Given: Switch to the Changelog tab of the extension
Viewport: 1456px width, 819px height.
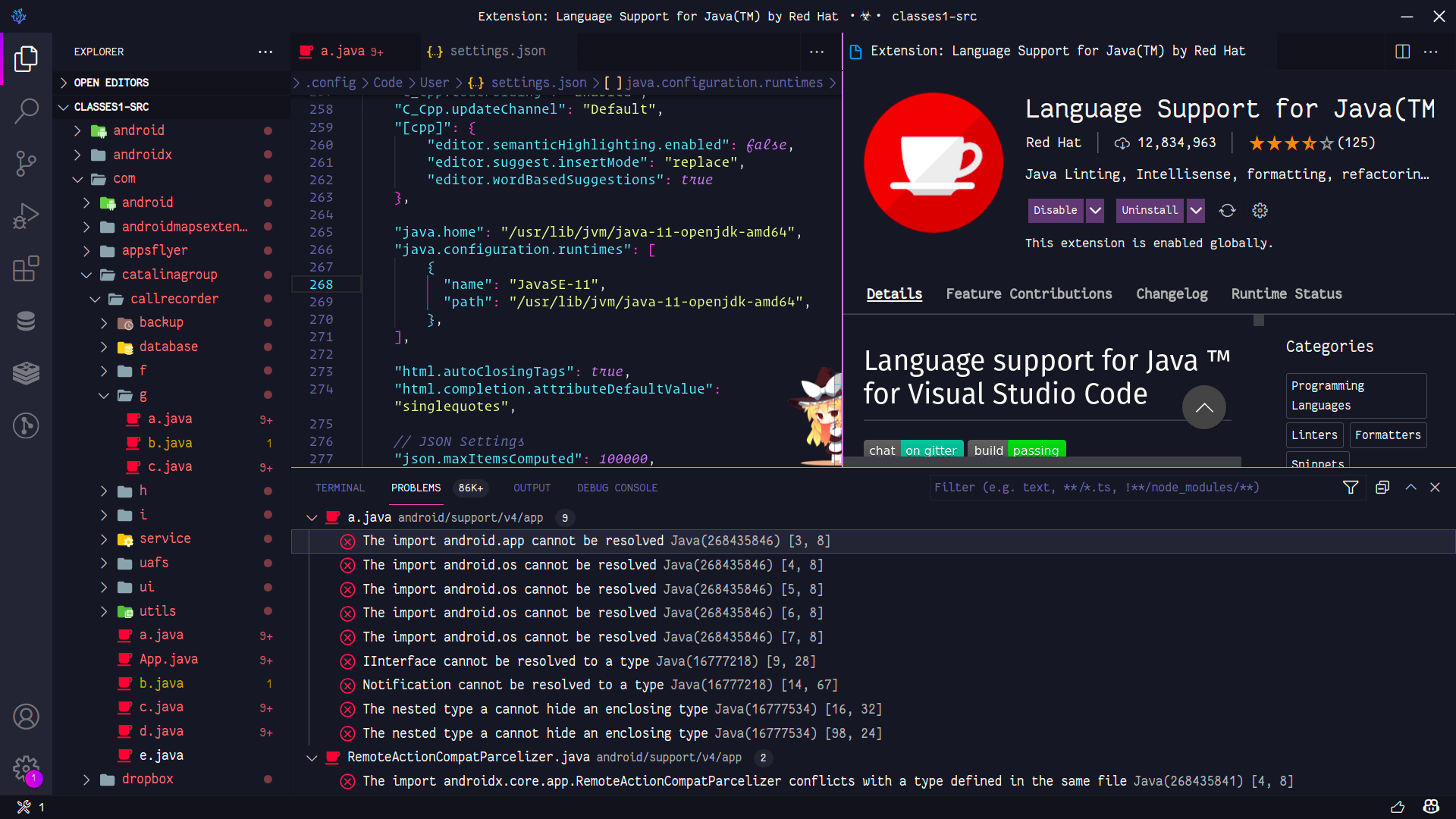Looking at the screenshot, I should [1172, 294].
